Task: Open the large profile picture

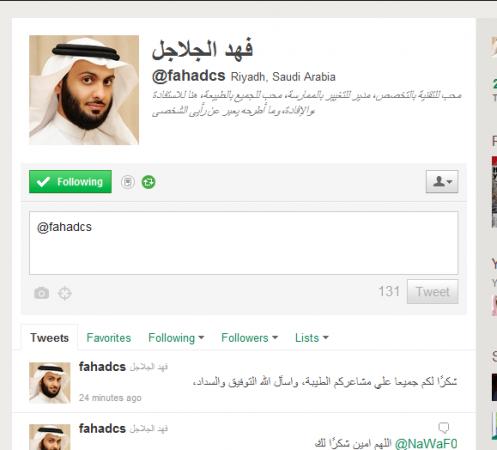Action: point(84,90)
